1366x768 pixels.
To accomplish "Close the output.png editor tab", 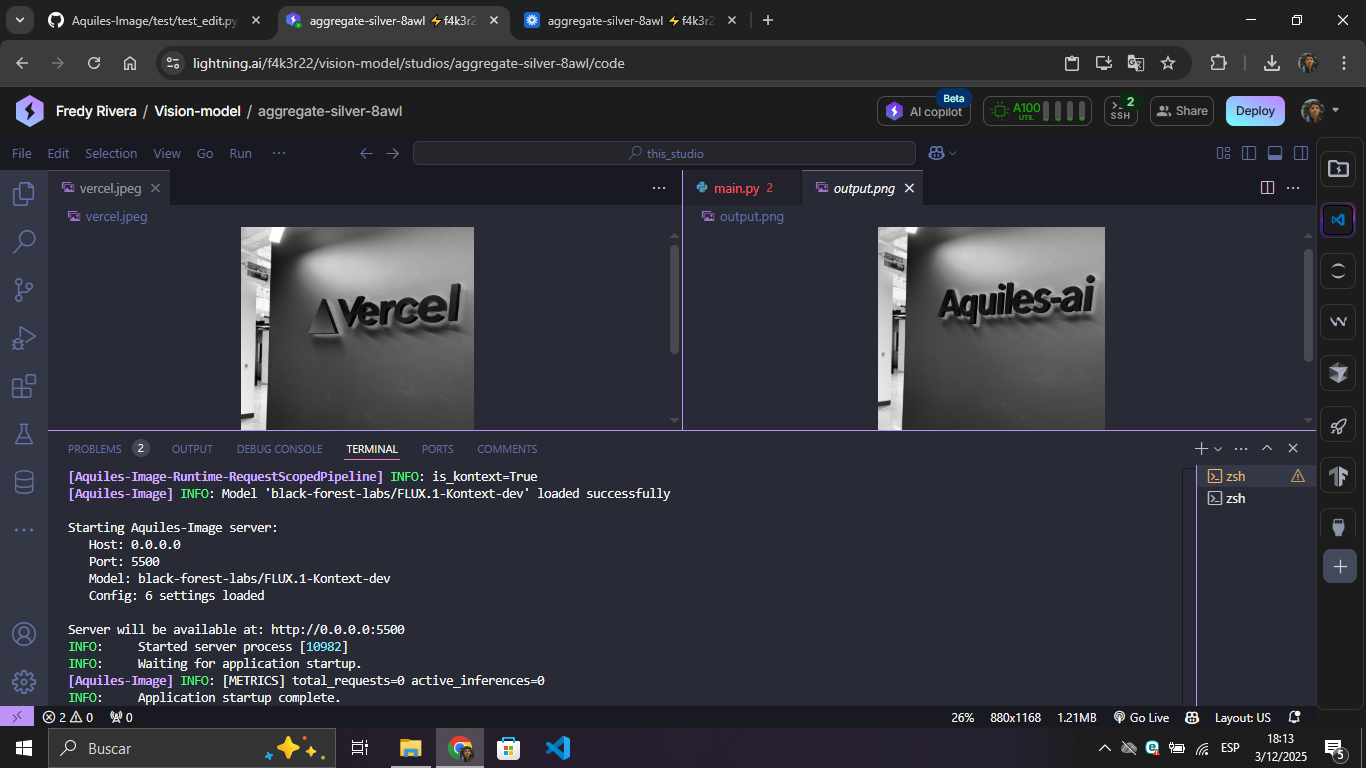I will pyautogui.click(x=909, y=188).
